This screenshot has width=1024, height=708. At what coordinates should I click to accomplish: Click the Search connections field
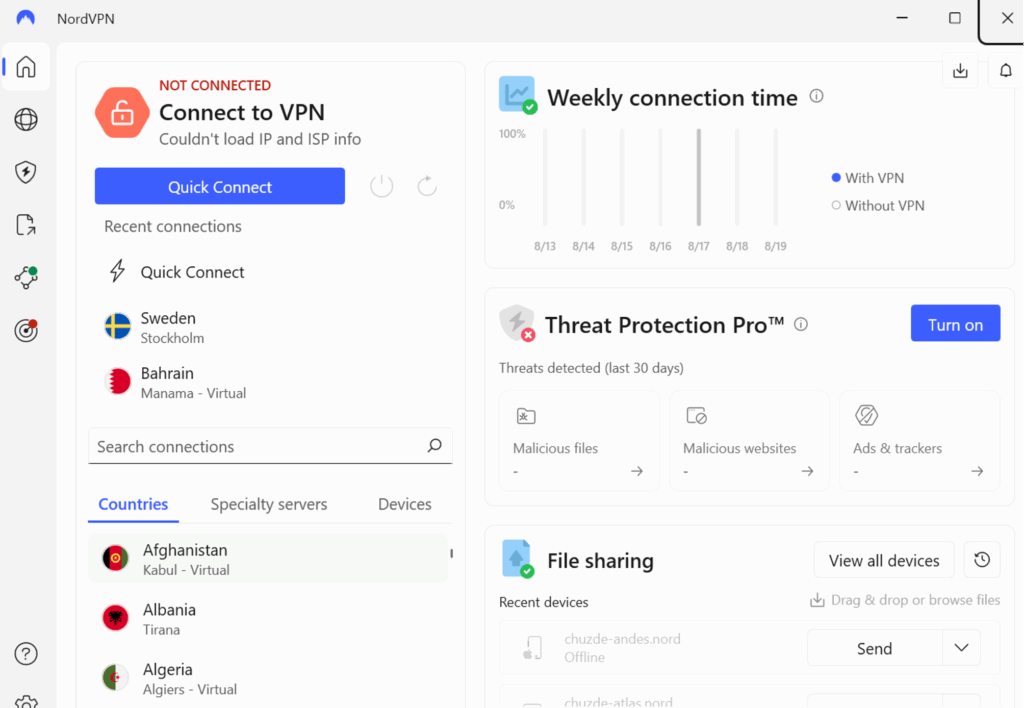coord(258,447)
